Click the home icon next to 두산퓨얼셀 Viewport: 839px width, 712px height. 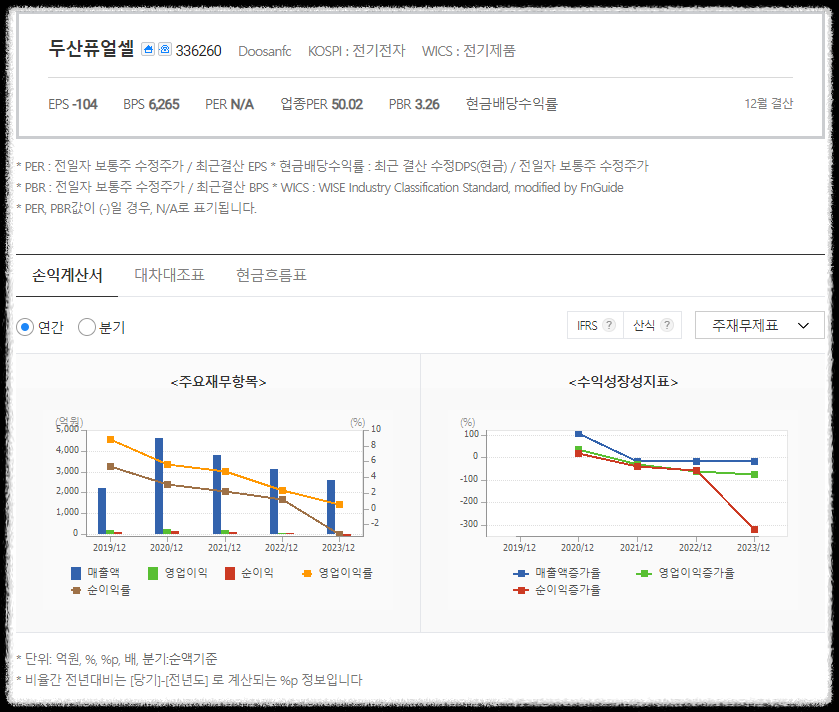click(148, 49)
